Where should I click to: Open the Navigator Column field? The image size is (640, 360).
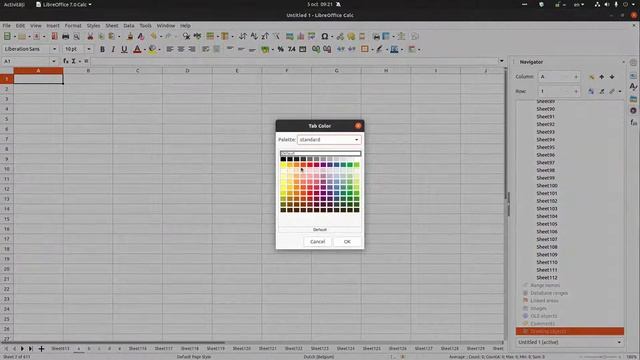[559, 77]
